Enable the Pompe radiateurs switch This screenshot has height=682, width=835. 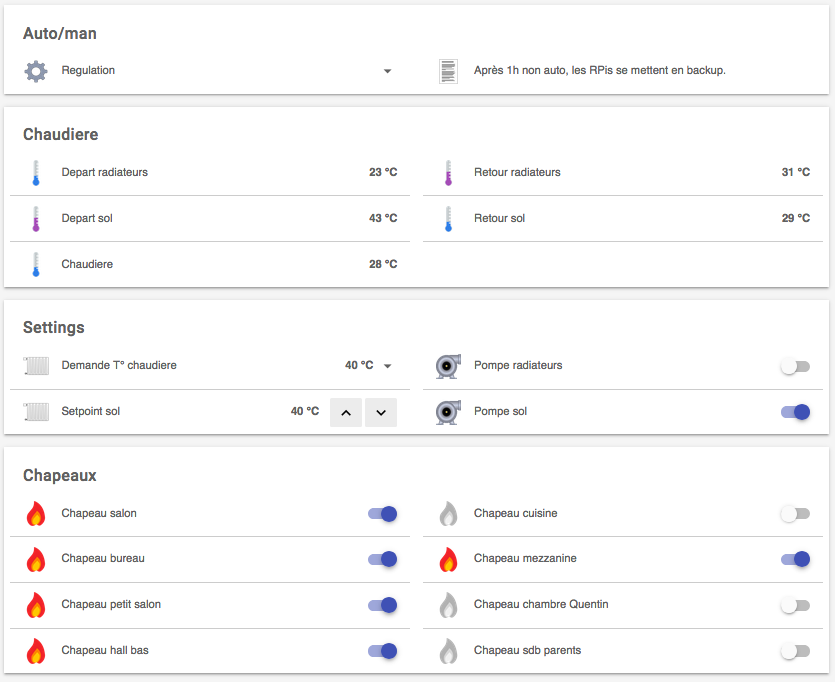795,366
